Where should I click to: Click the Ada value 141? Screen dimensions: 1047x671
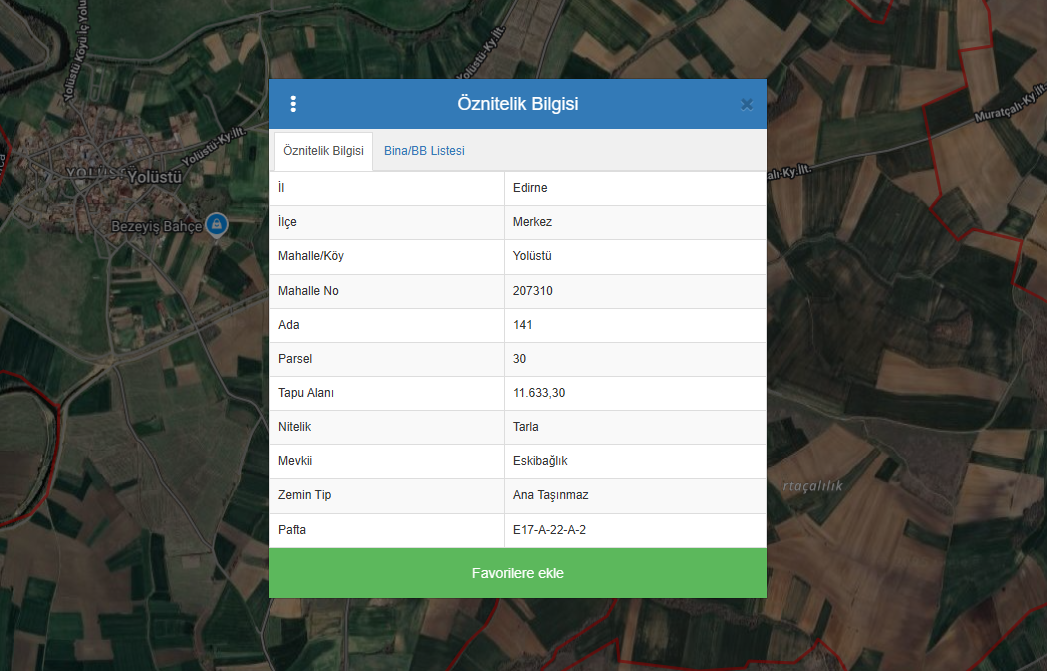pyautogui.click(x=522, y=325)
